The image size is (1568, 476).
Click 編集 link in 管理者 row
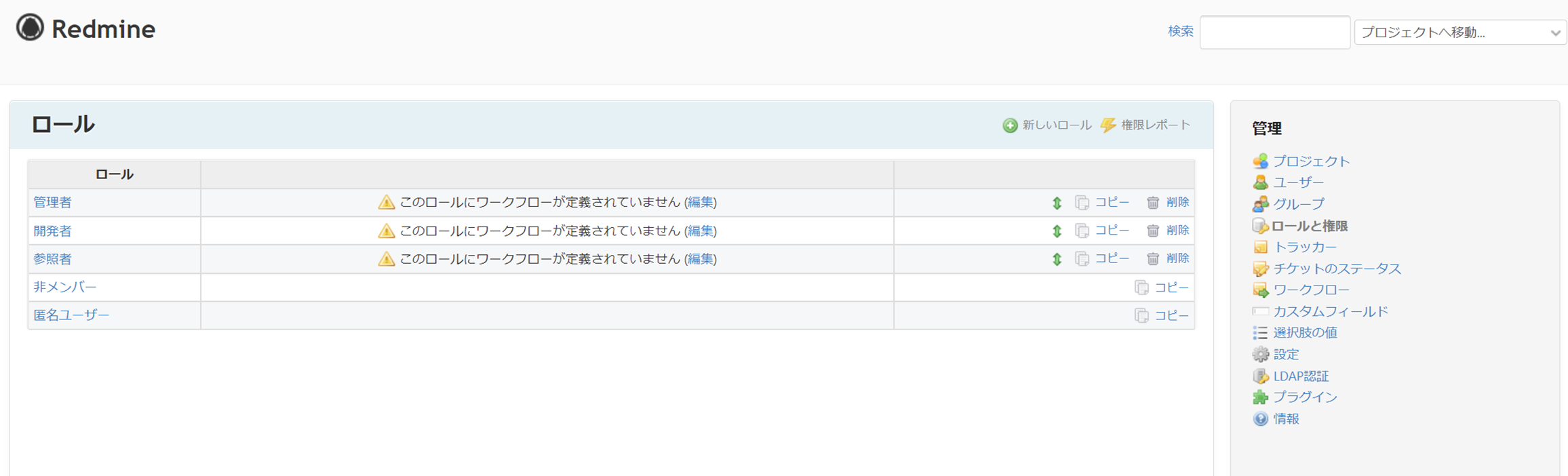701,203
